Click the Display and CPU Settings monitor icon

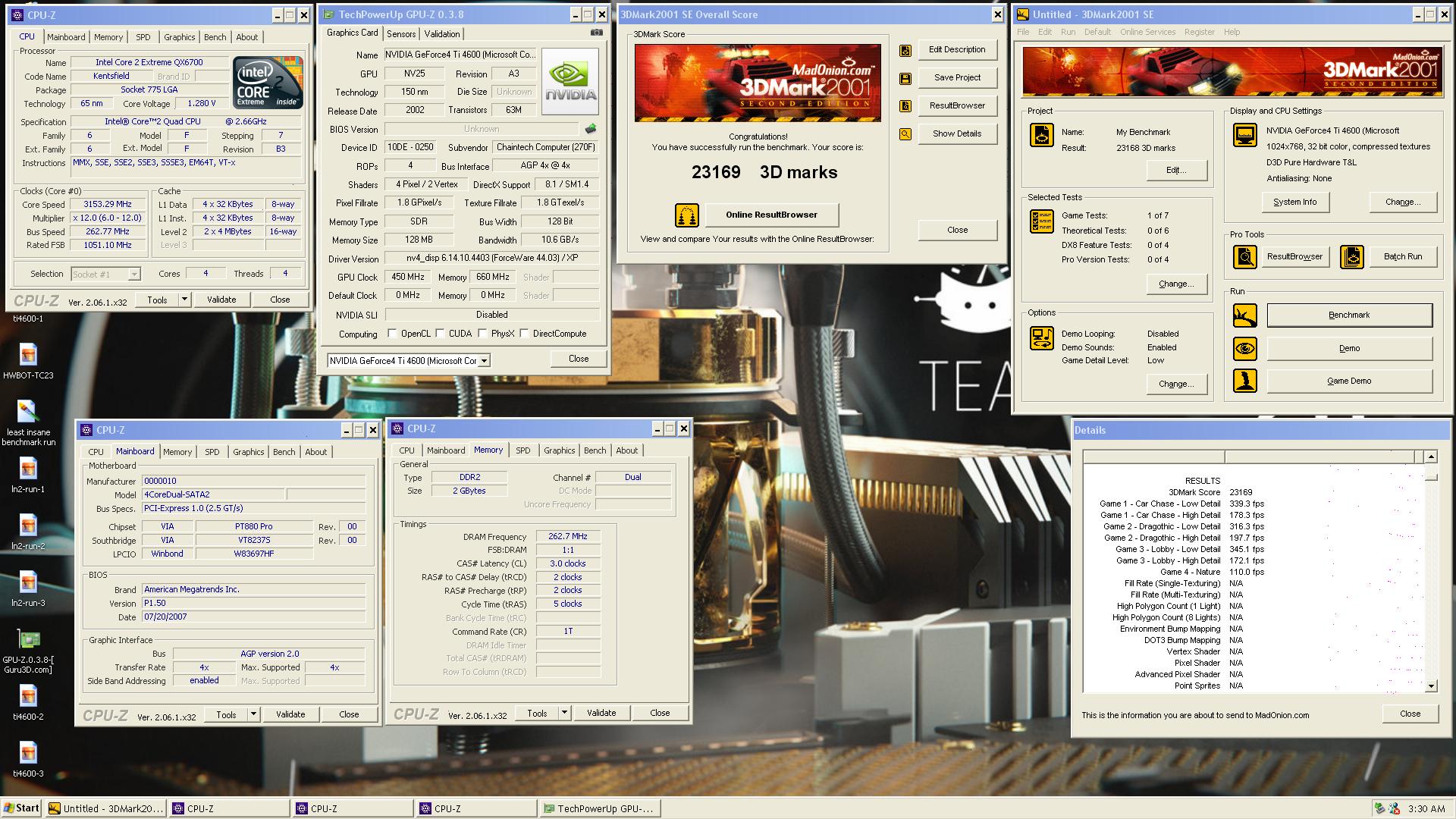pos(1244,135)
